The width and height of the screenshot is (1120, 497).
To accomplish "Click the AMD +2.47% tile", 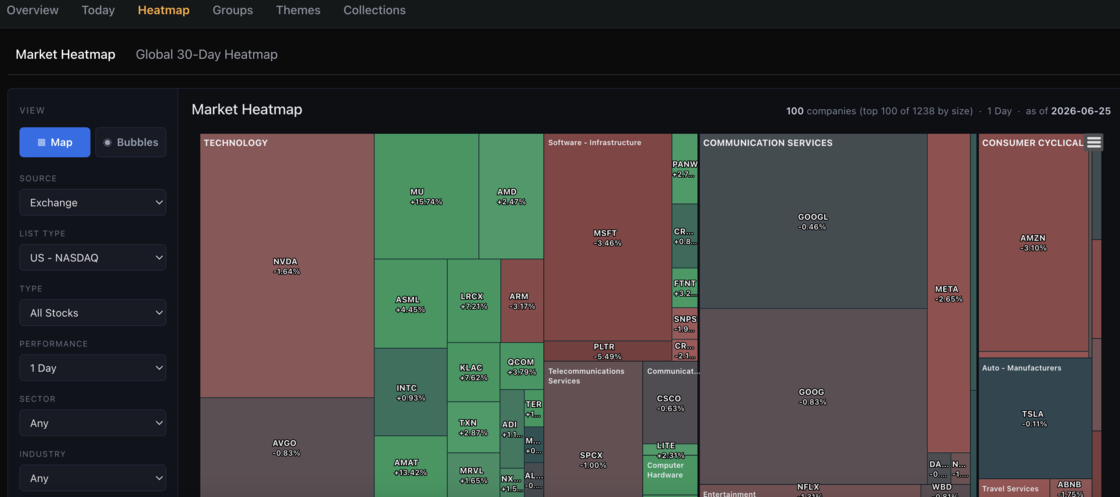I will [511, 196].
